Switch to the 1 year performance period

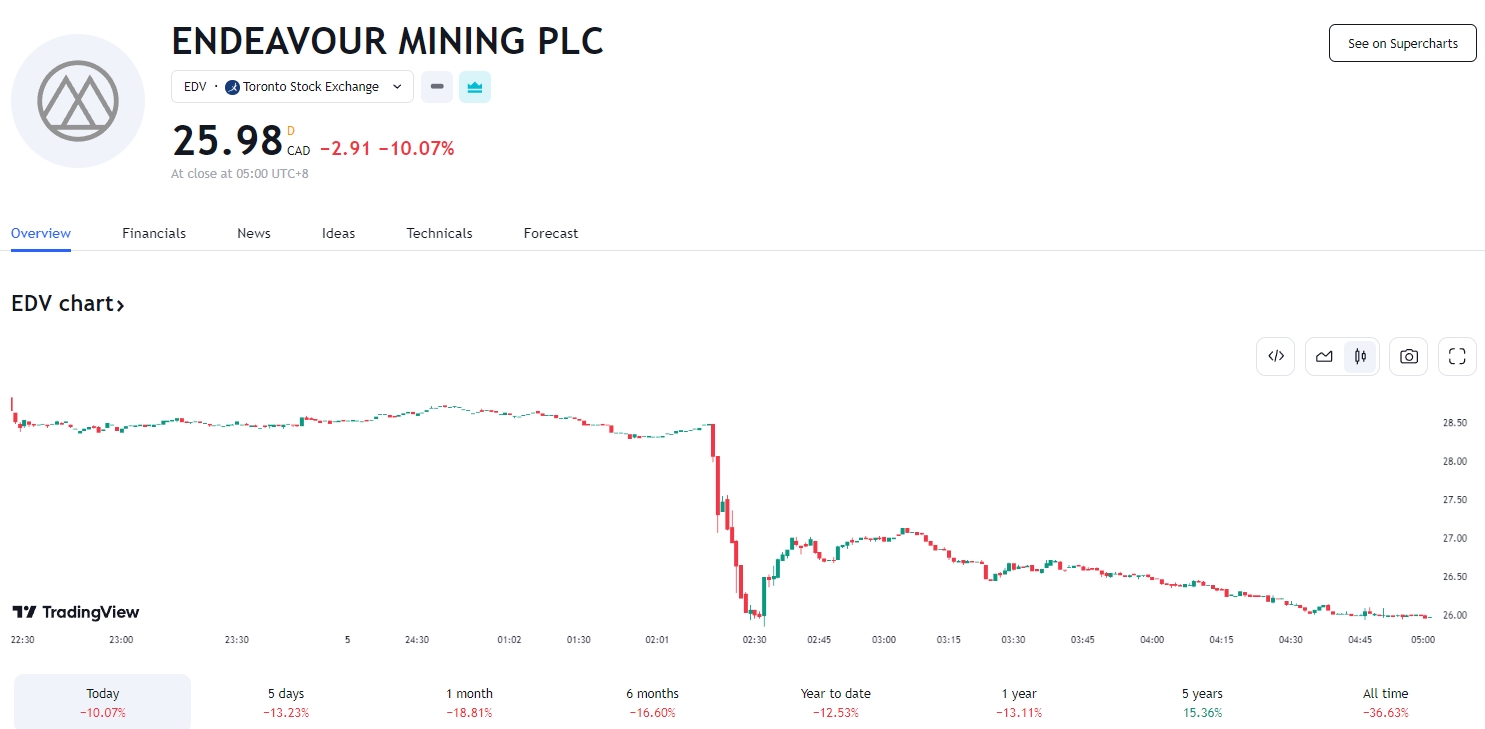pos(1019,702)
